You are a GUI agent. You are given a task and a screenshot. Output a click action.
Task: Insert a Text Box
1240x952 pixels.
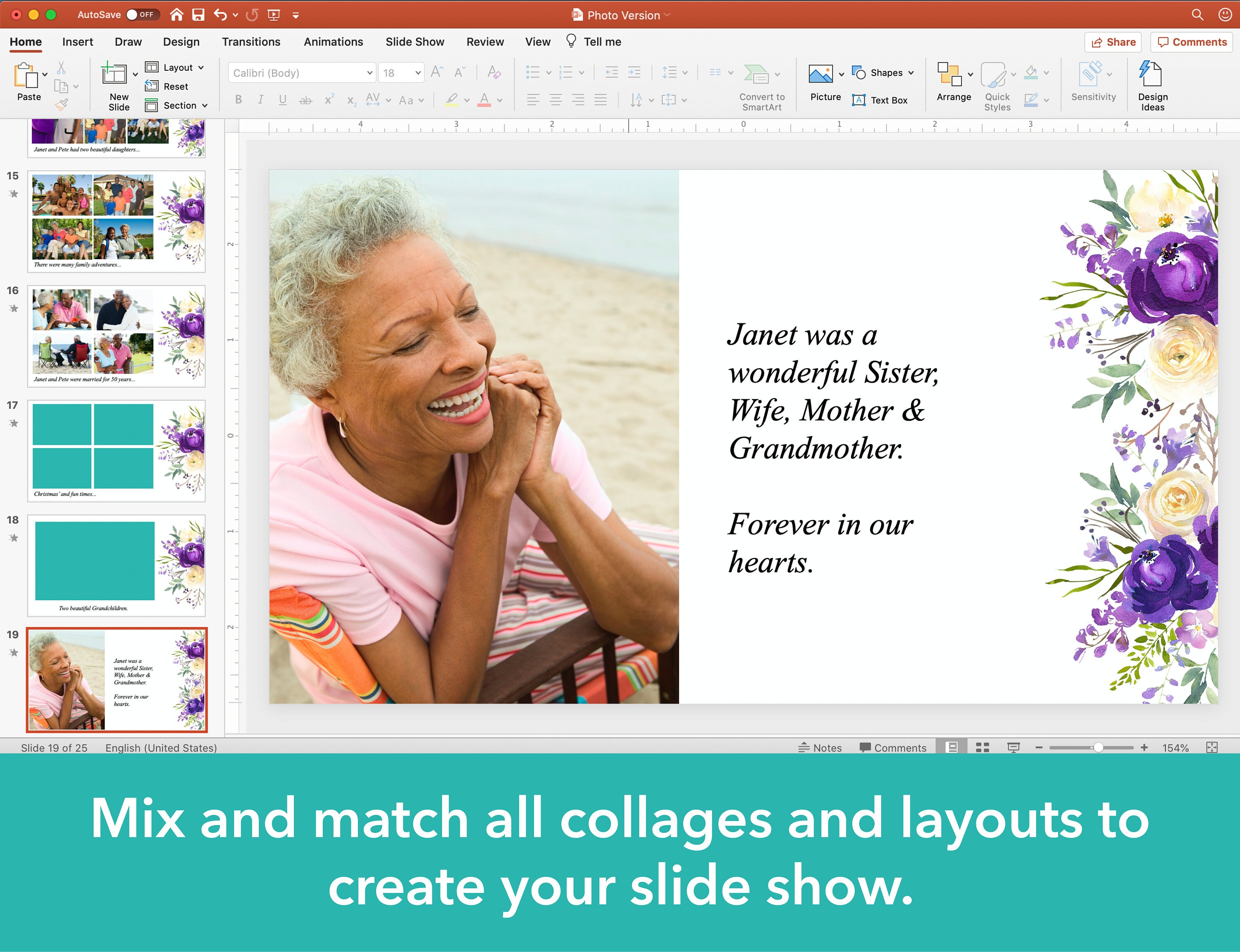tap(881, 100)
